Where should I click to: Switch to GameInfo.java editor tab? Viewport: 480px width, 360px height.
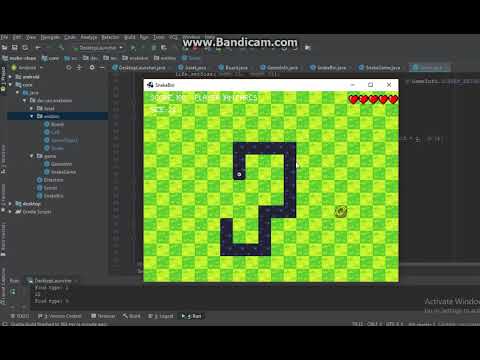point(279,68)
